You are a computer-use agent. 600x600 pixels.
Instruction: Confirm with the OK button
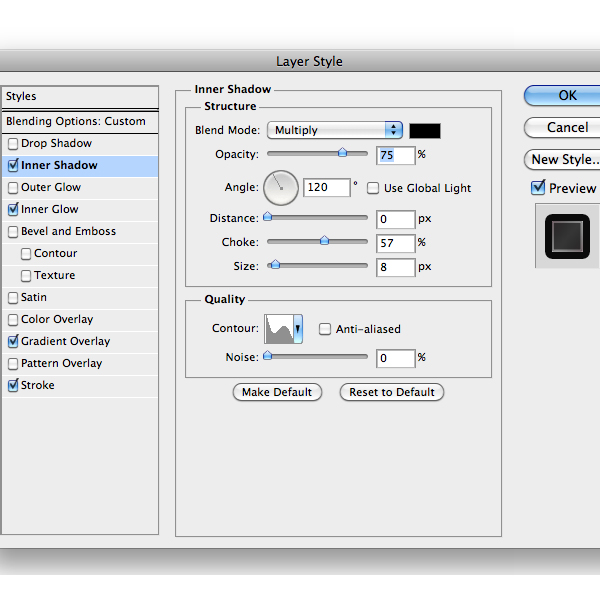[x=562, y=96]
